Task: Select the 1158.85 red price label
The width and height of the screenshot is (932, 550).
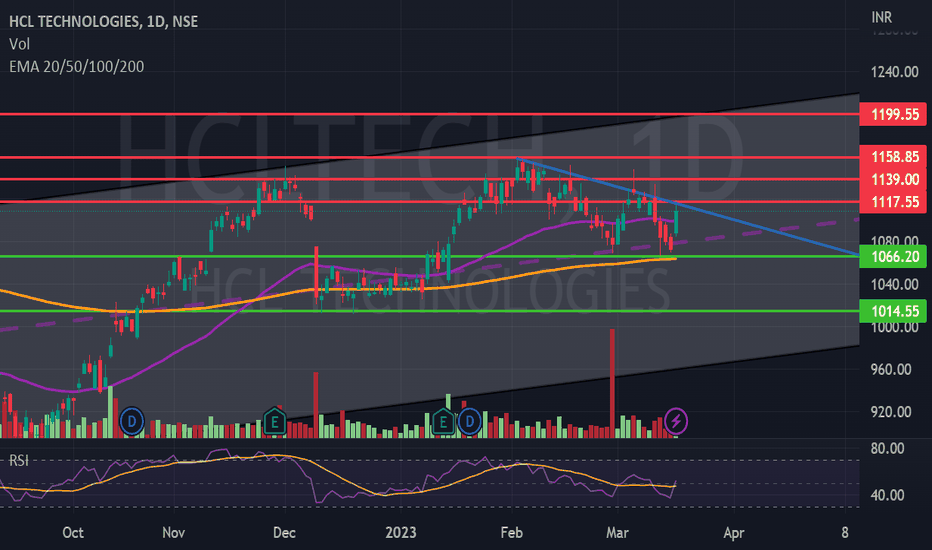Action: tap(893, 157)
